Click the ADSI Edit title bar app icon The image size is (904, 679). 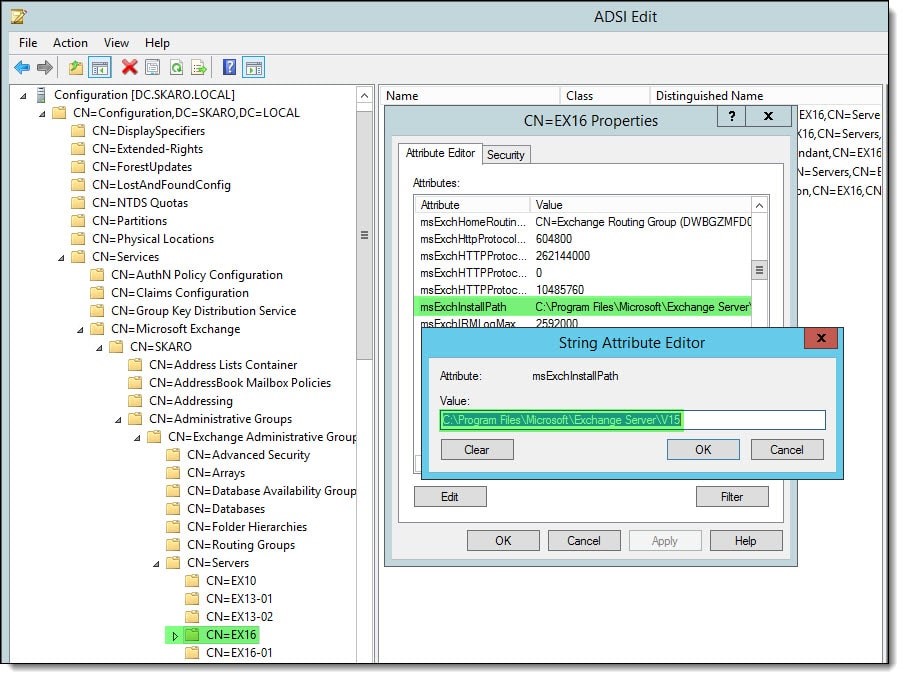click(18, 16)
